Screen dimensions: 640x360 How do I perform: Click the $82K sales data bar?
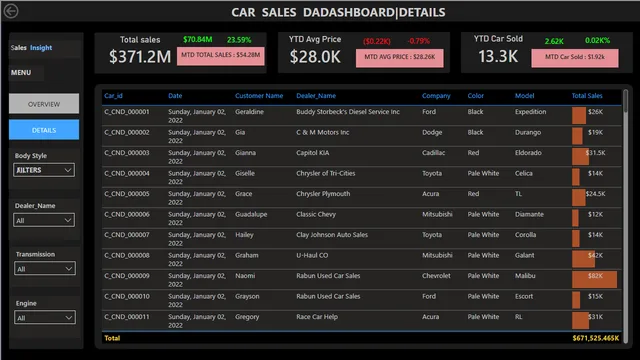594,280
